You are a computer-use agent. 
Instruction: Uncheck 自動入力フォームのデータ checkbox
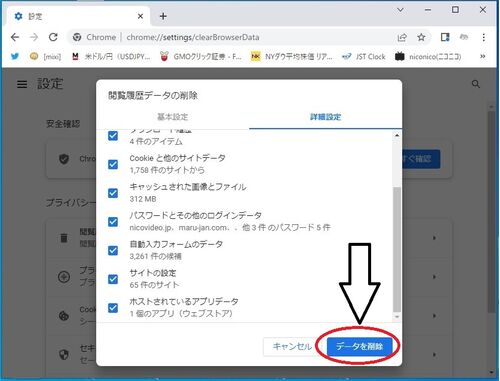113,250
